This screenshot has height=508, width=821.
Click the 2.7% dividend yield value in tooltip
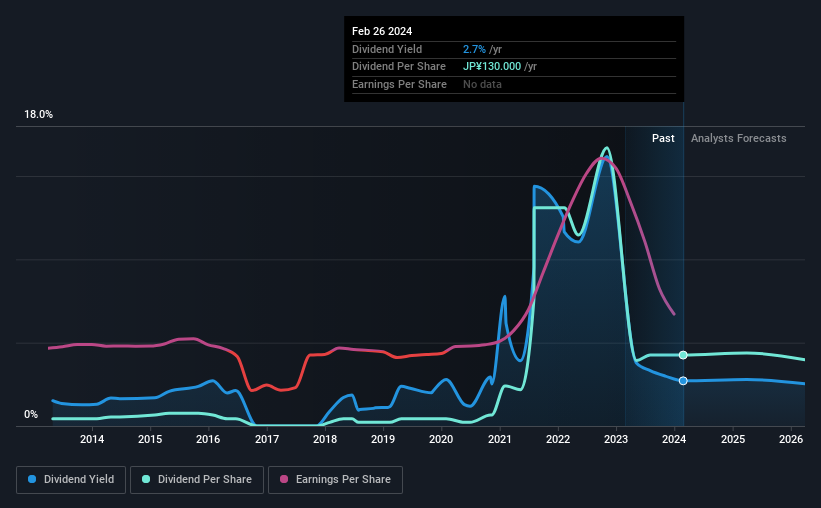tap(474, 49)
